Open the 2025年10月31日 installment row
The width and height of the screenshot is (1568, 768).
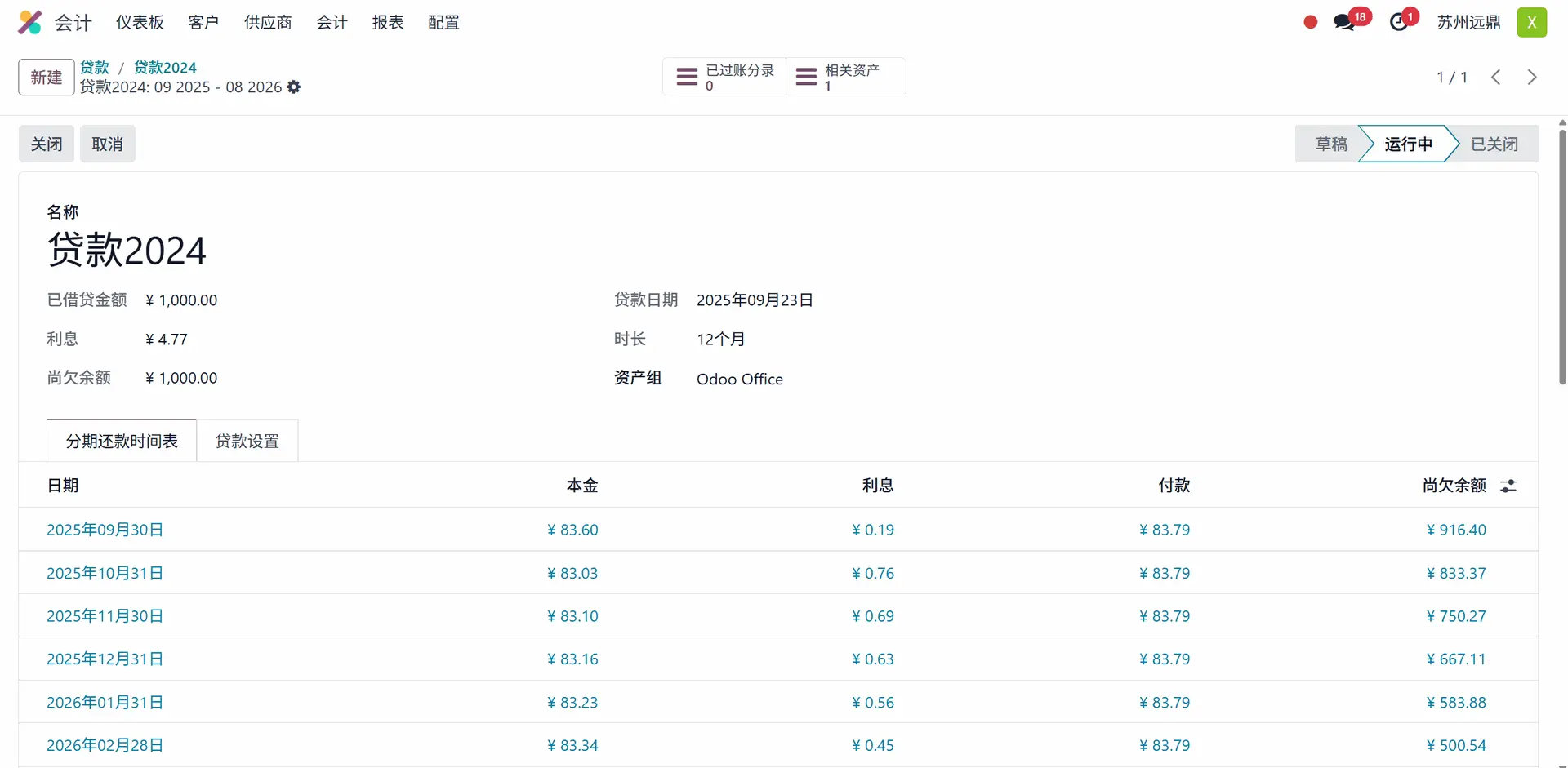click(x=105, y=574)
